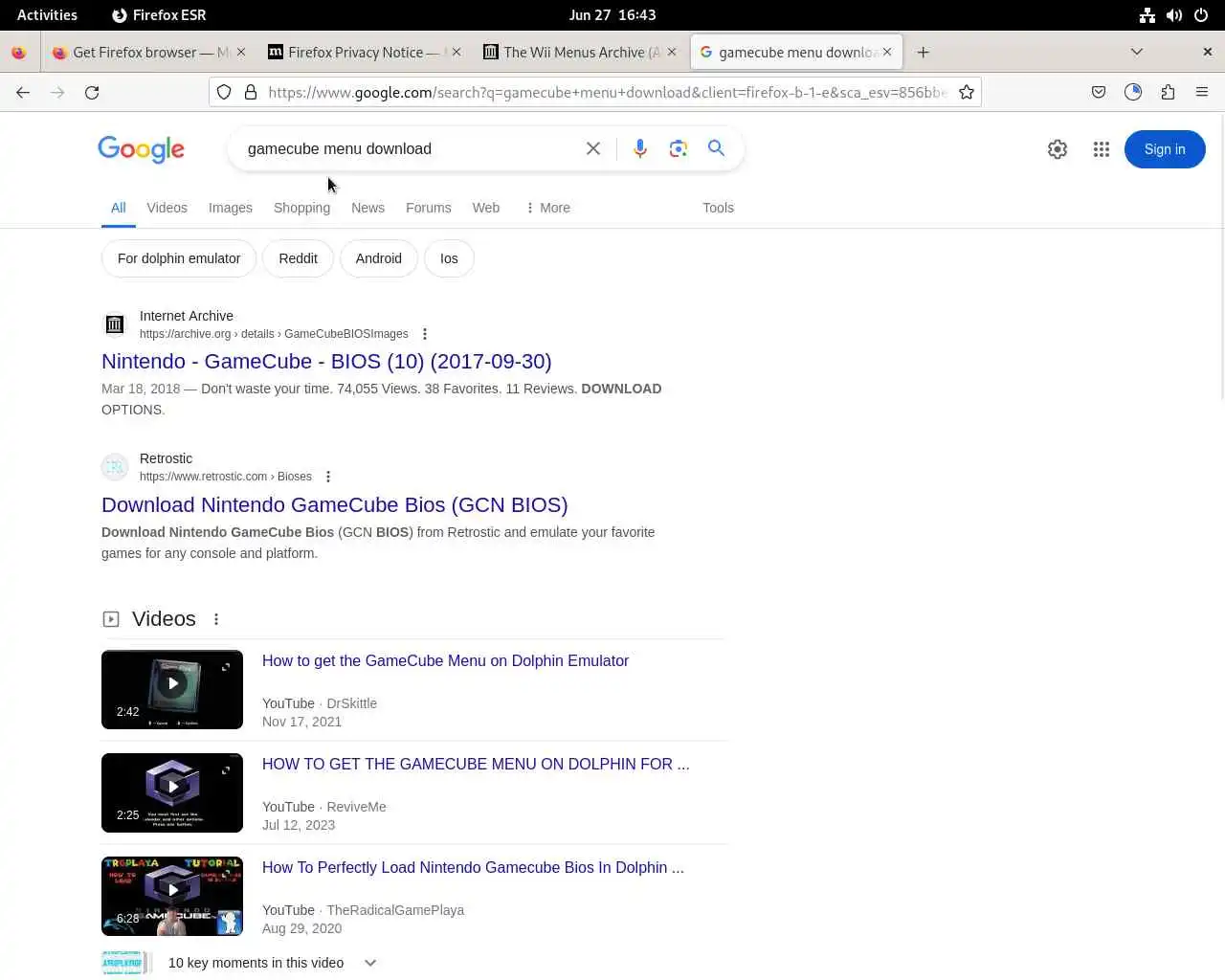The width and height of the screenshot is (1225, 980).
Task: Open options for Internet Archive result
Action: (425, 334)
